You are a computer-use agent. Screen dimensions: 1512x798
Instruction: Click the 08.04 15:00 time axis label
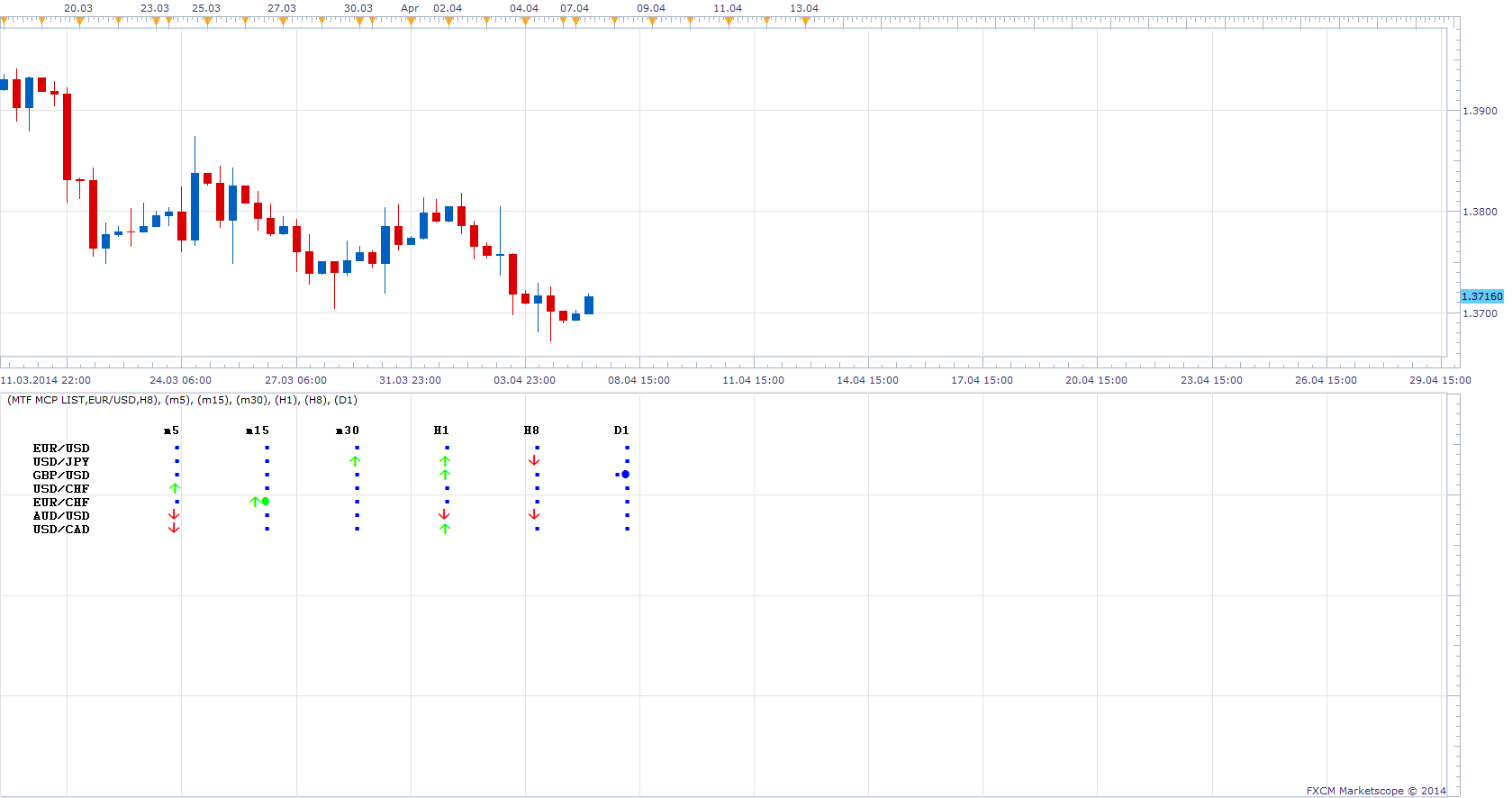coord(638,380)
